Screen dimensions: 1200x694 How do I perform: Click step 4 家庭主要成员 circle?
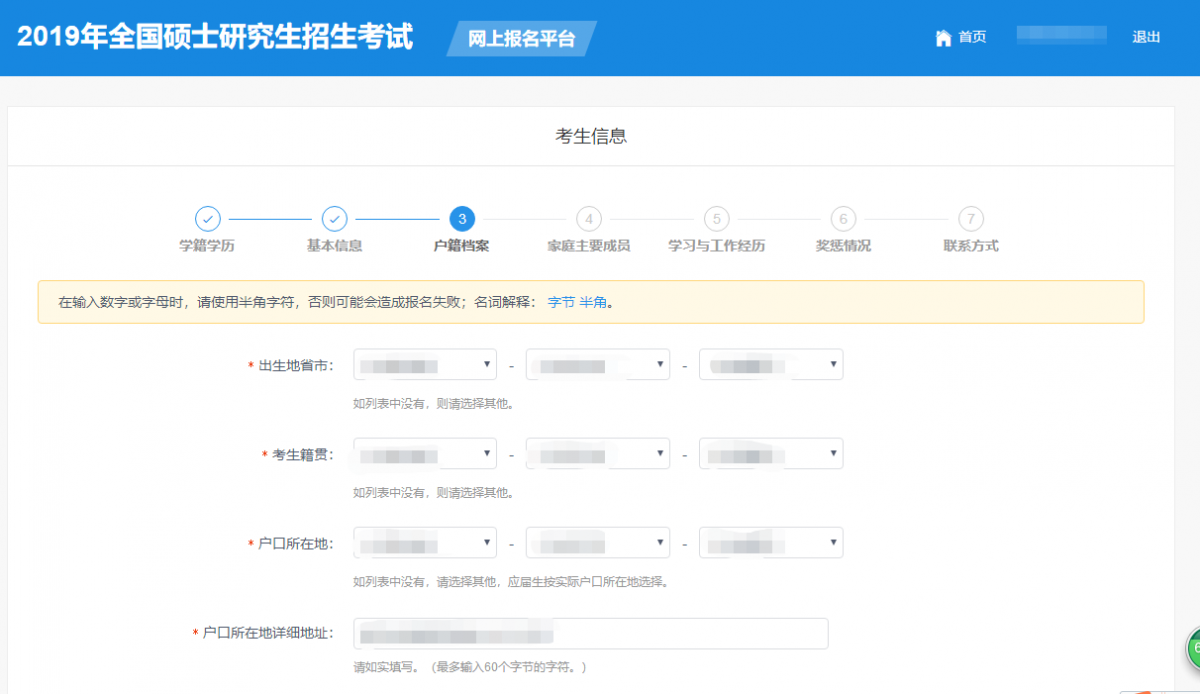click(589, 219)
